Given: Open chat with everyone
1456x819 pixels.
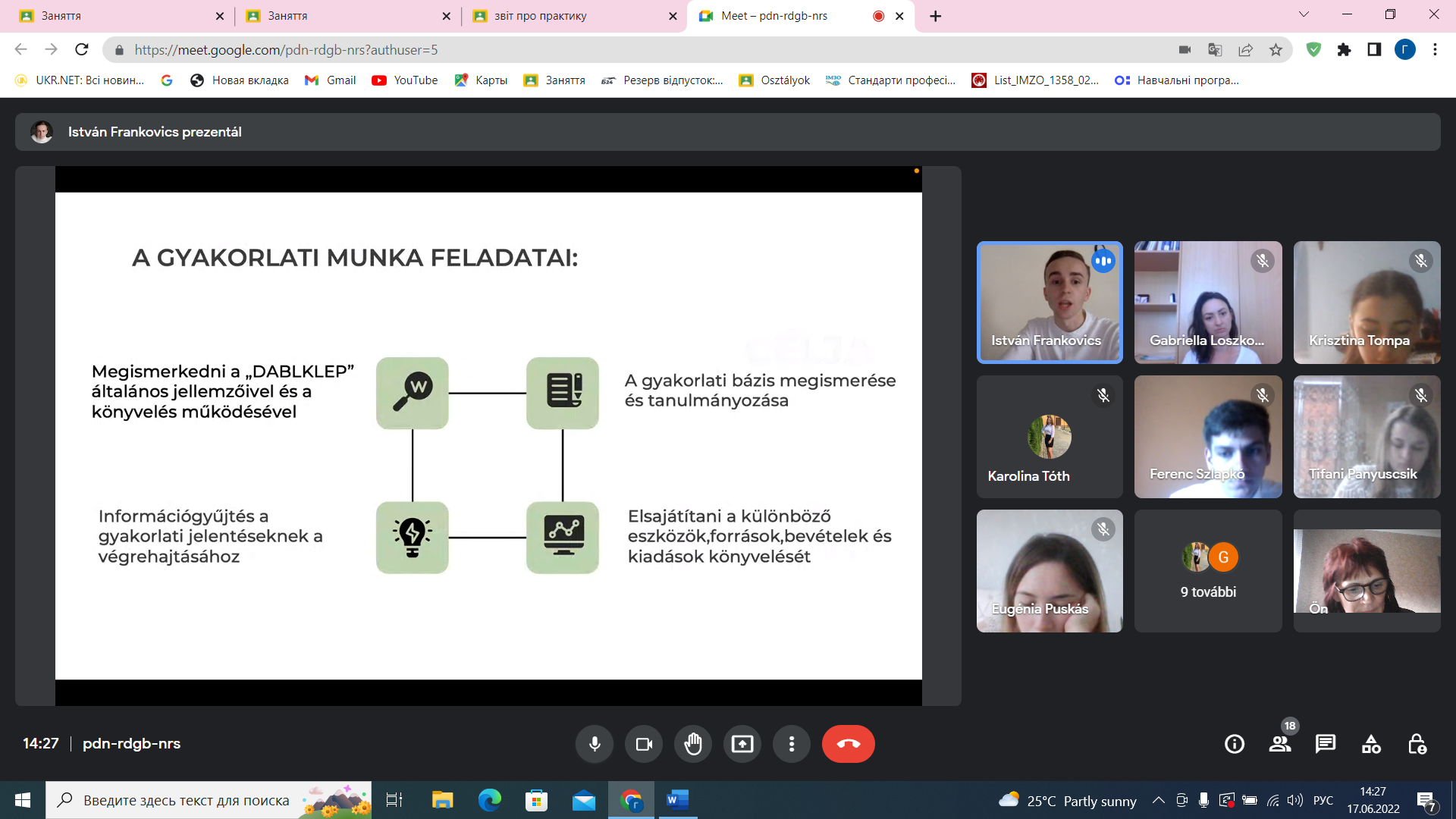Looking at the screenshot, I should (1326, 744).
